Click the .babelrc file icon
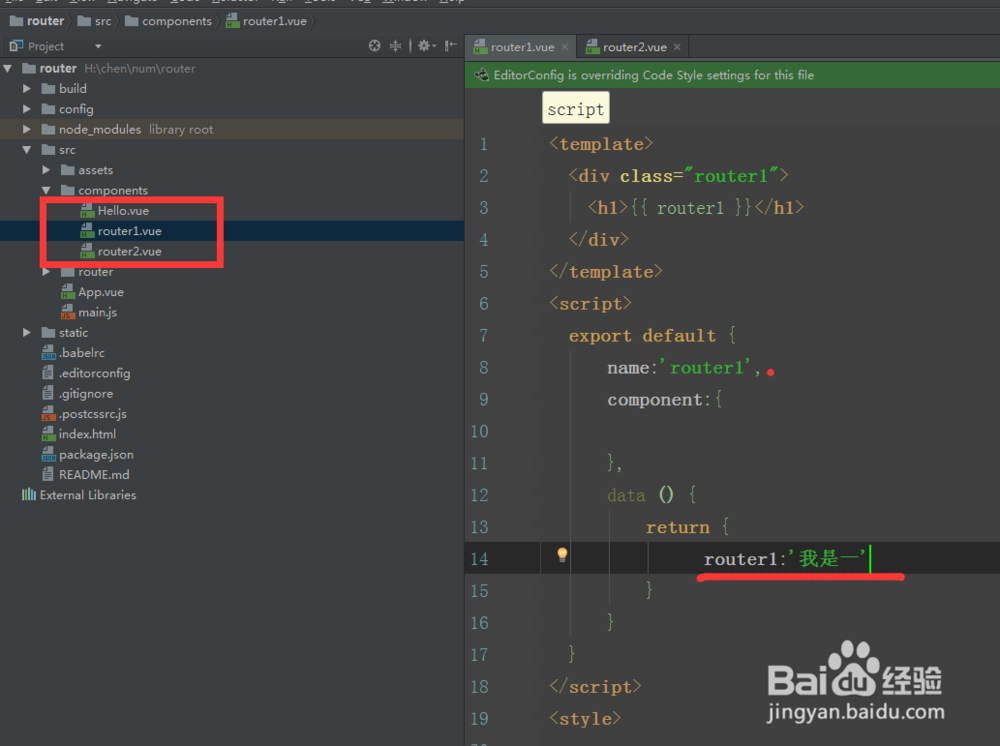1000x746 pixels. pos(48,353)
